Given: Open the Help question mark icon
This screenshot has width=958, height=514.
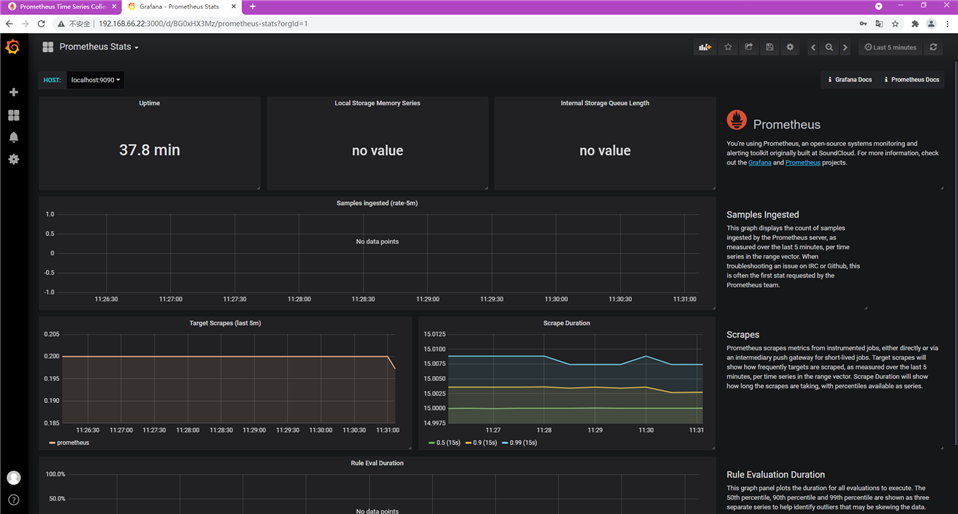Looking at the screenshot, I should [x=13, y=500].
